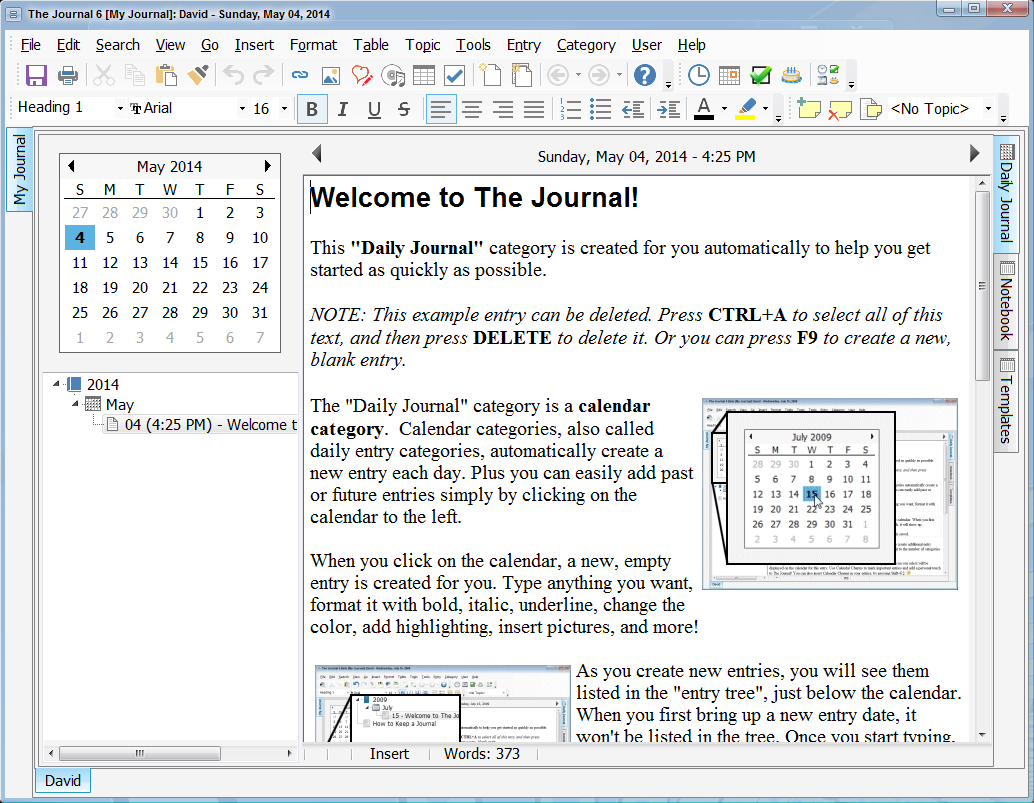Align text to the left
Viewport: 1034px width, 803px height.
(441, 109)
